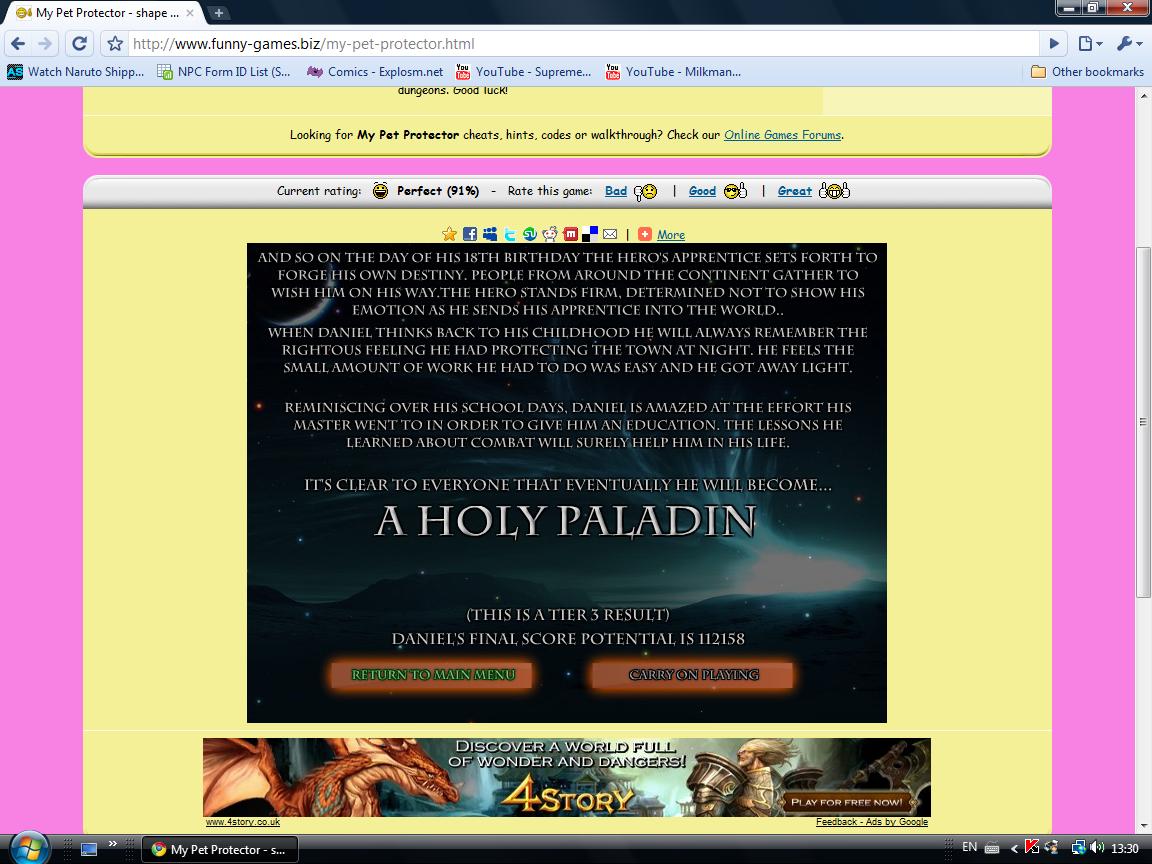
Task: Expand hidden system tray icons
Action: [1014, 848]
